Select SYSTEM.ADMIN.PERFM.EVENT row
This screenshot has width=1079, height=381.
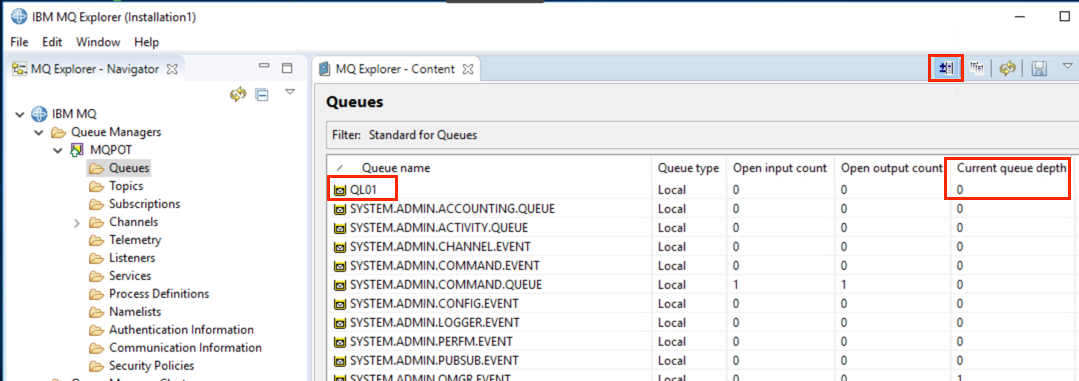[x=703, y=341]
